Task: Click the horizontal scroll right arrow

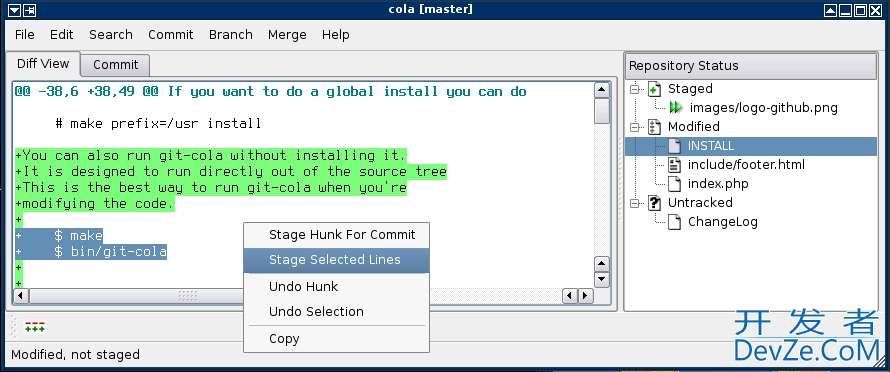Action: pos(585,296)
